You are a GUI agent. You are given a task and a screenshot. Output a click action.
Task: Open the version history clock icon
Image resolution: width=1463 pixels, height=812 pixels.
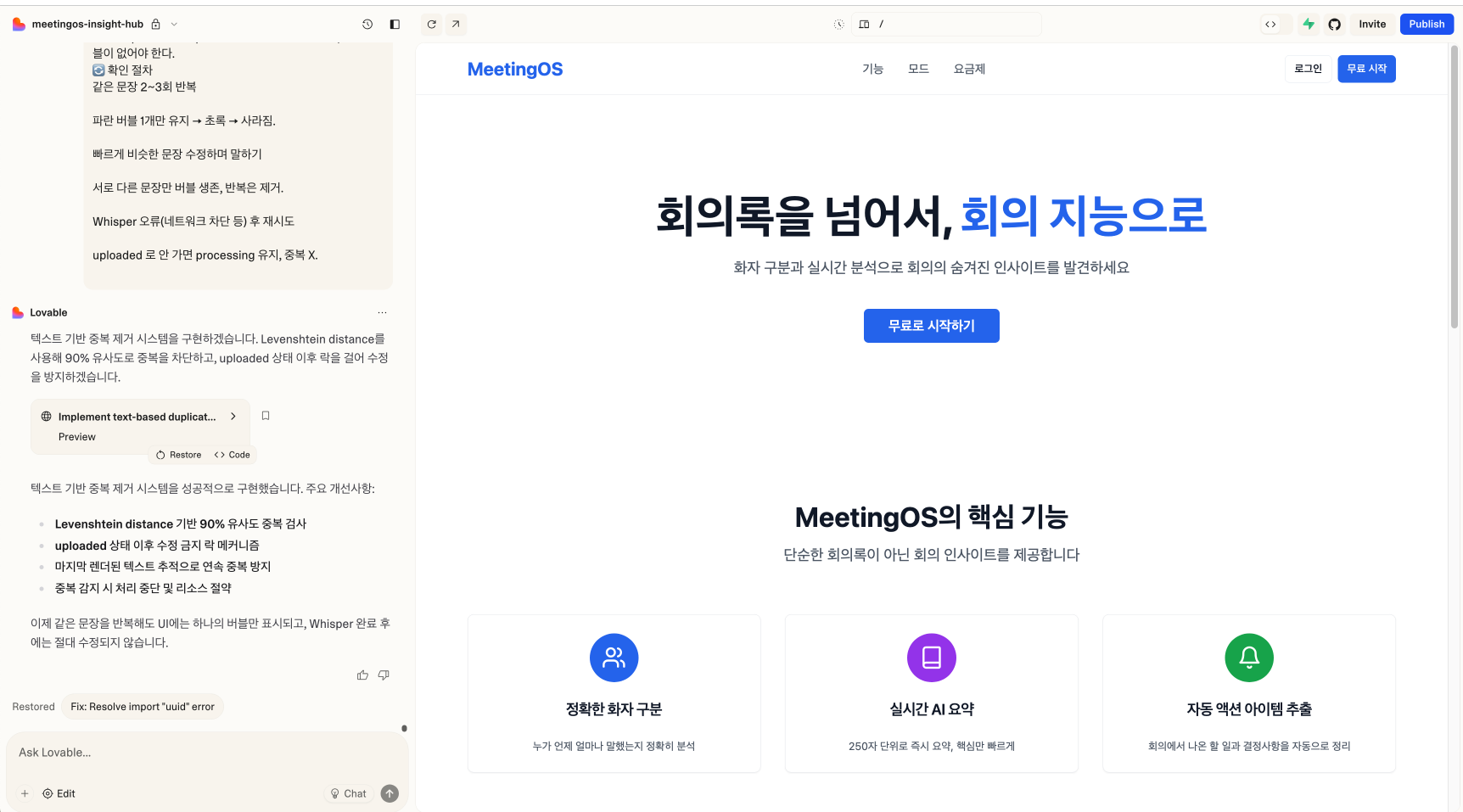(367, 25)
